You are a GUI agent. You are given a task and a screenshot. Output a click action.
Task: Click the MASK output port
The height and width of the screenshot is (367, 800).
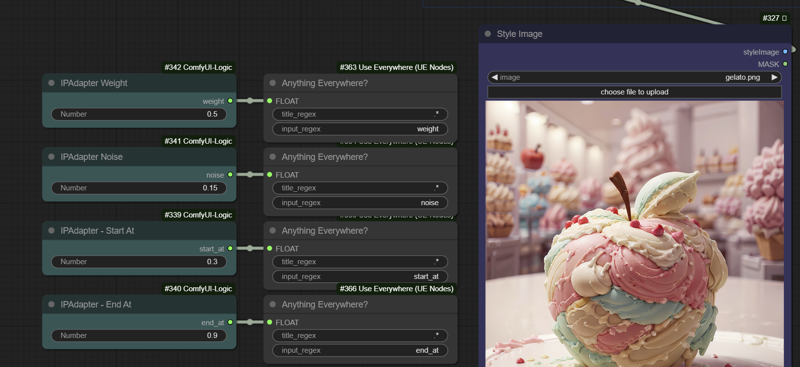[x=785, y=64]
